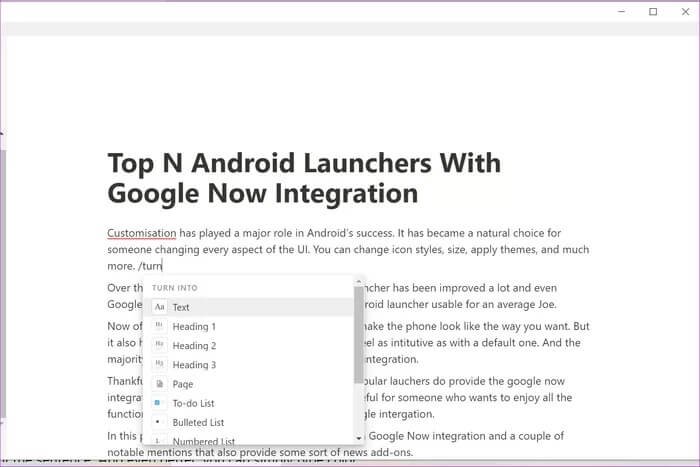Choose Heading 2 from Turn Into list
This screenshot has height=467, width=700.
[249, 346]
